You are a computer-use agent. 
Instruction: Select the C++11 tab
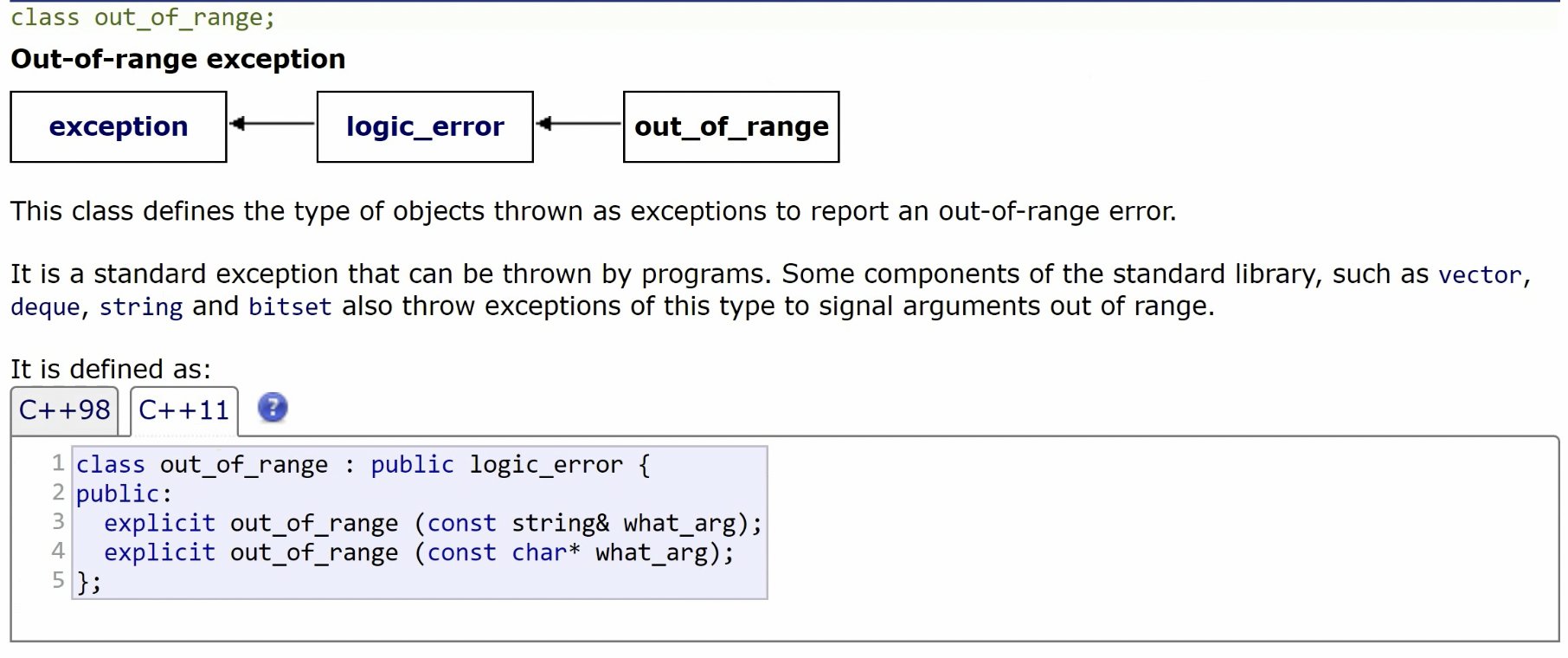(183, 410)
